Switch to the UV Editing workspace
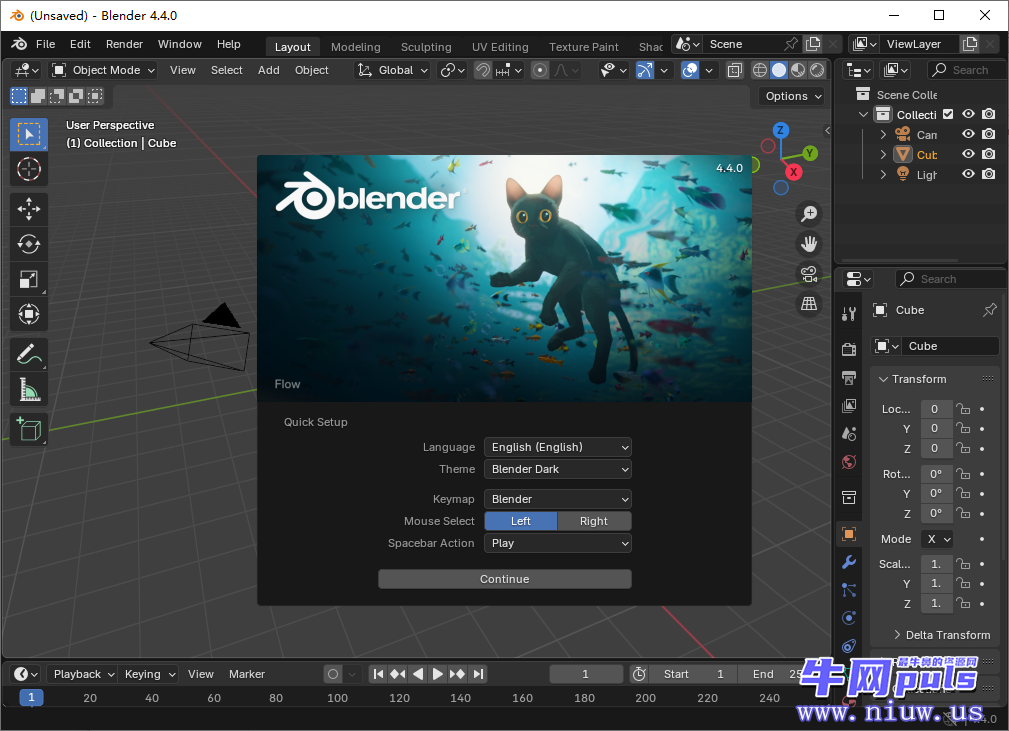Screen dimensions: 1009x731 tap(500, 47)
